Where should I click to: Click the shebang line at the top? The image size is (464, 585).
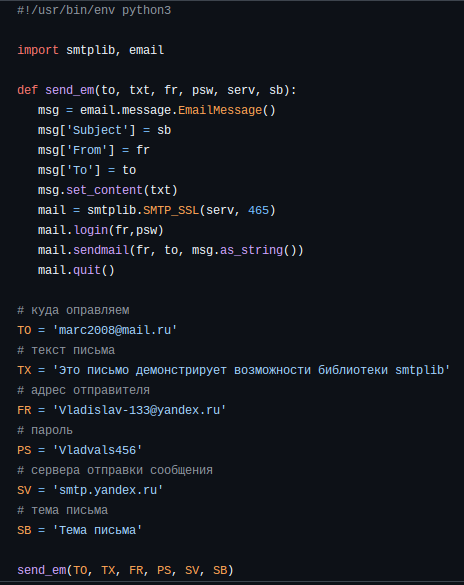tap(94, 10)
